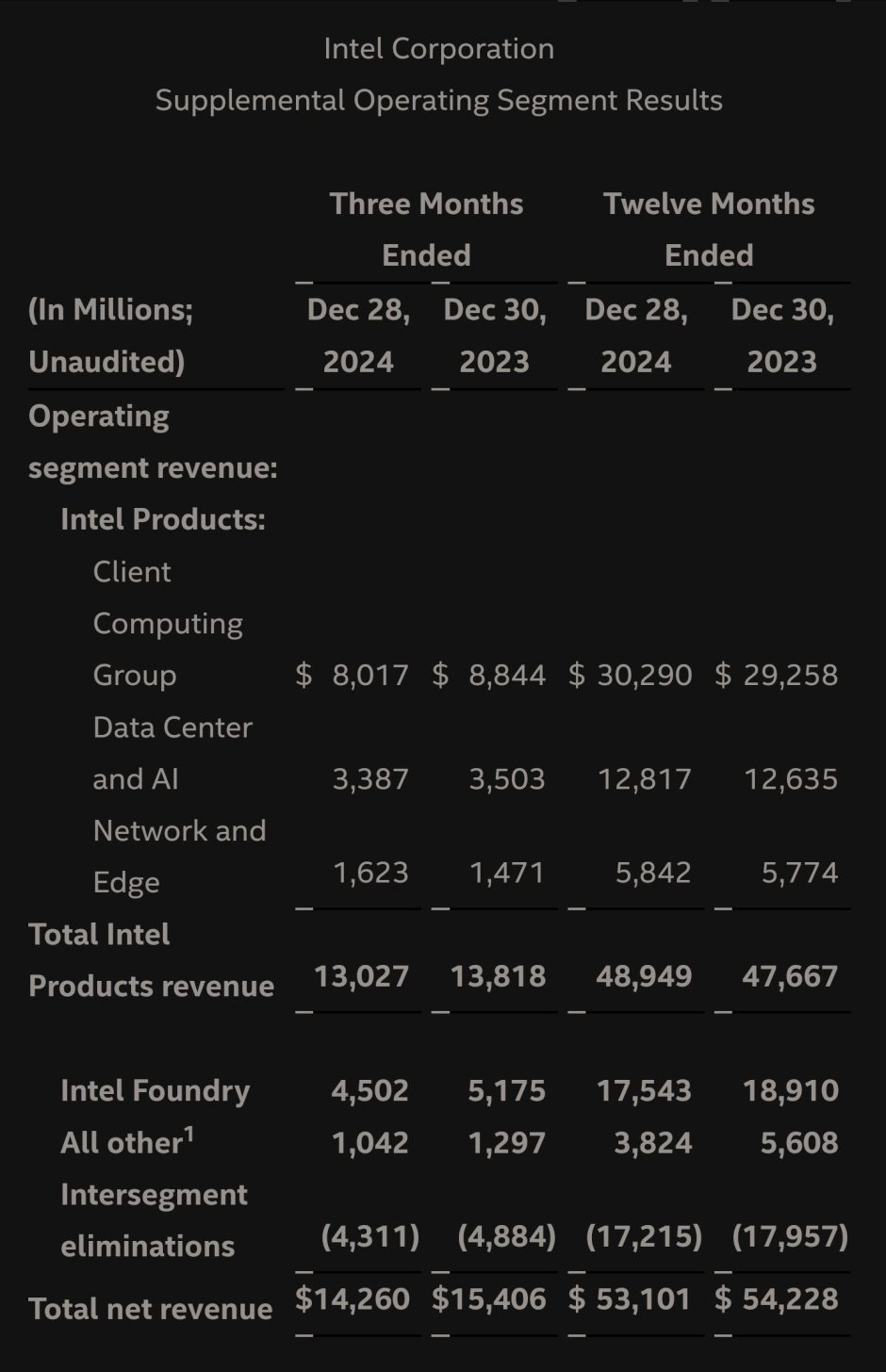Click Intel Foundry value 5,175

click(x=507, y=1090)
